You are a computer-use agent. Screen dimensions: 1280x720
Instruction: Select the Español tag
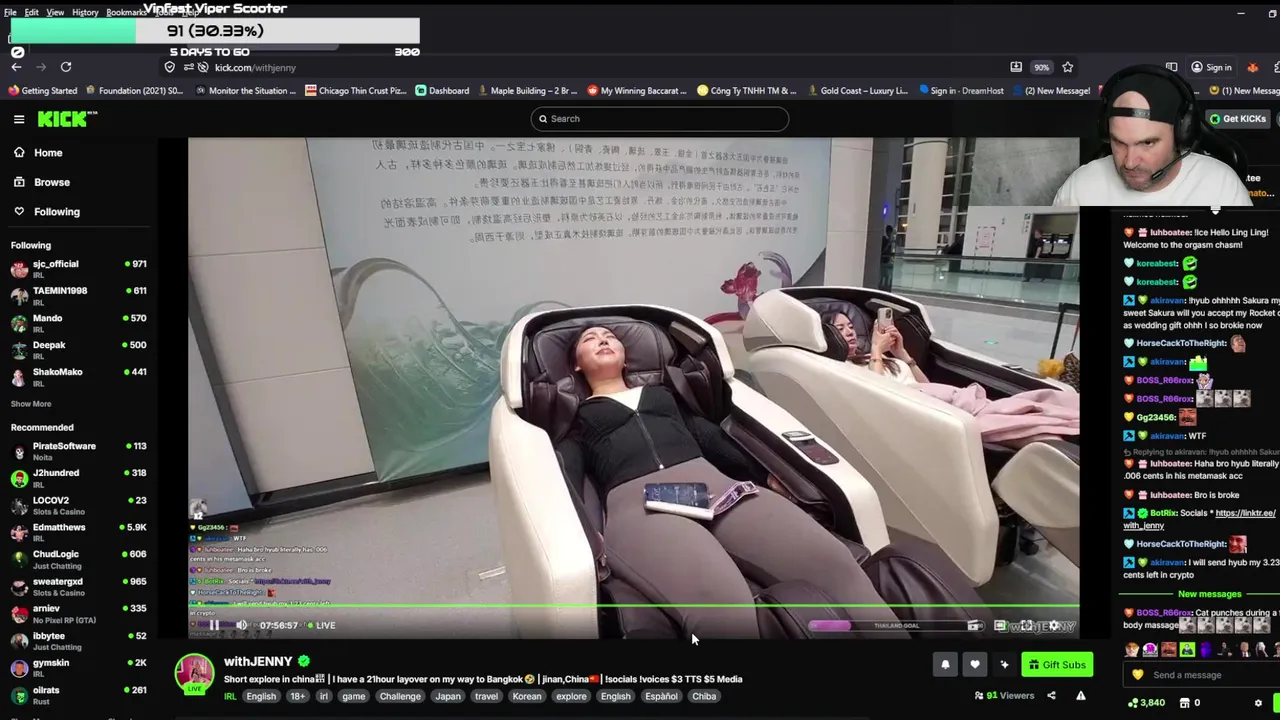coord(661,696)
